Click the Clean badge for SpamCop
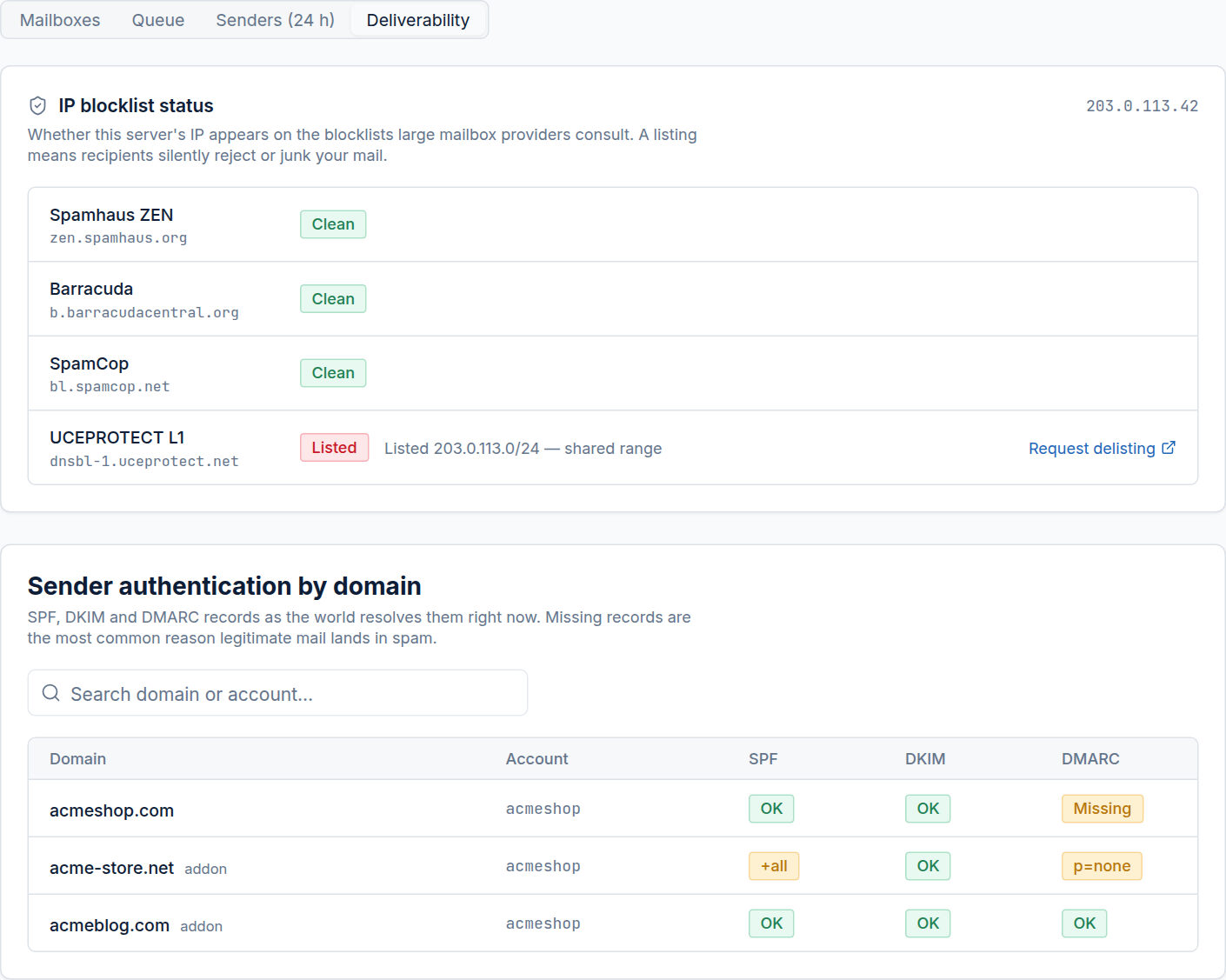Image resolution: width=1226 pixels, height=980 pixels. tap(333, 373)
